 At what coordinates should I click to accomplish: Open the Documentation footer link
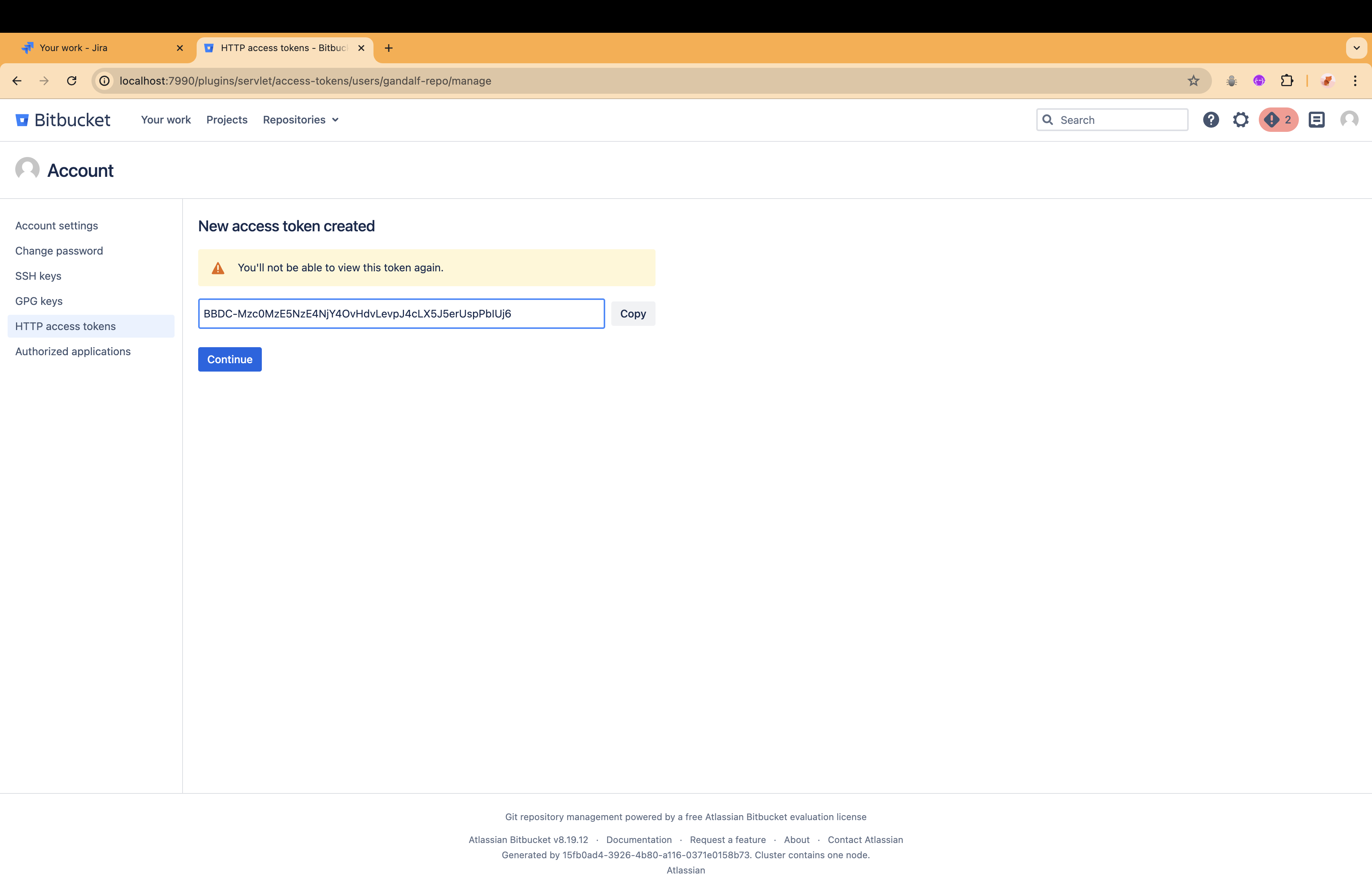pos(639,840)
